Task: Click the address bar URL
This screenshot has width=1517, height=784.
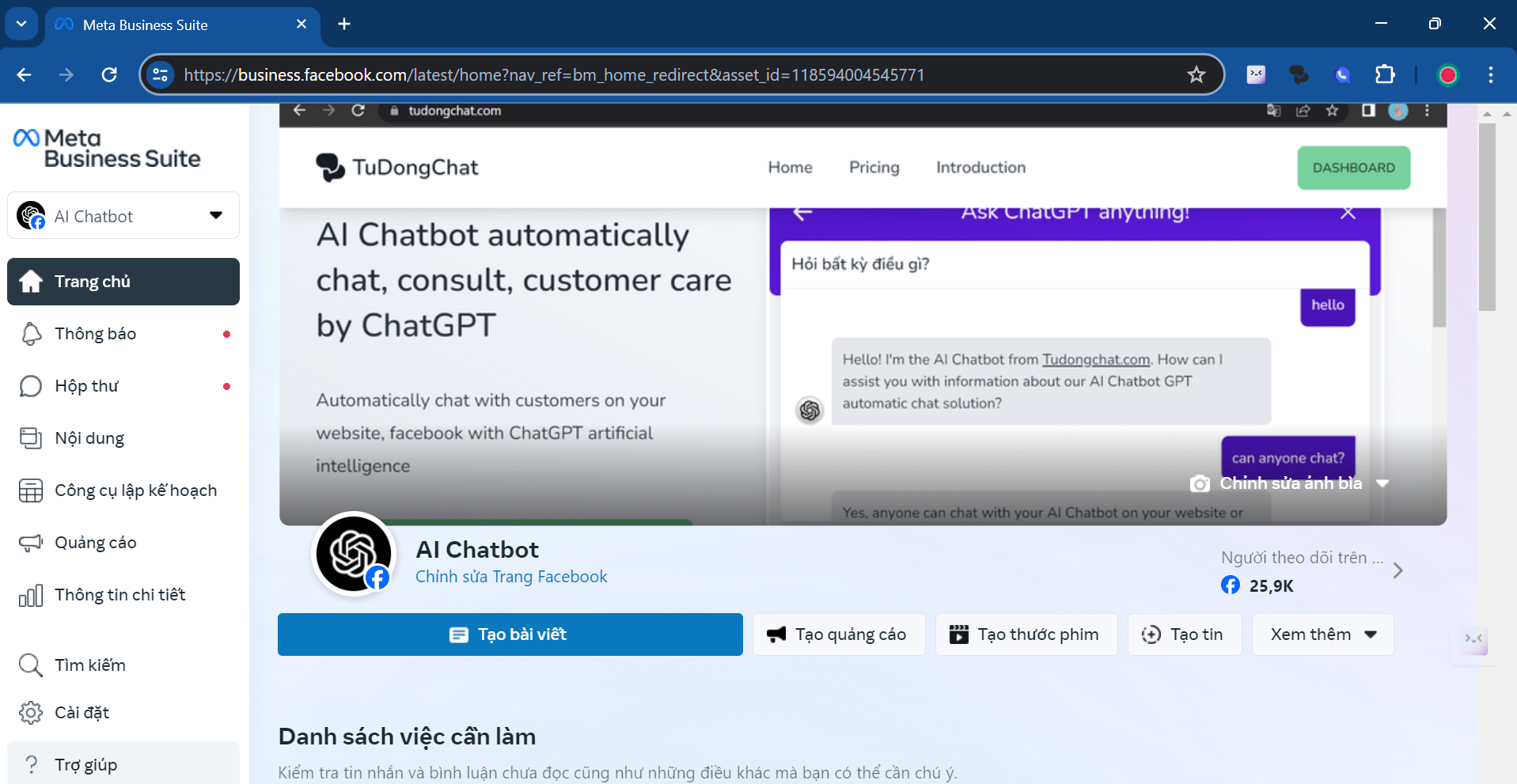Action: [x=554, y=75]
